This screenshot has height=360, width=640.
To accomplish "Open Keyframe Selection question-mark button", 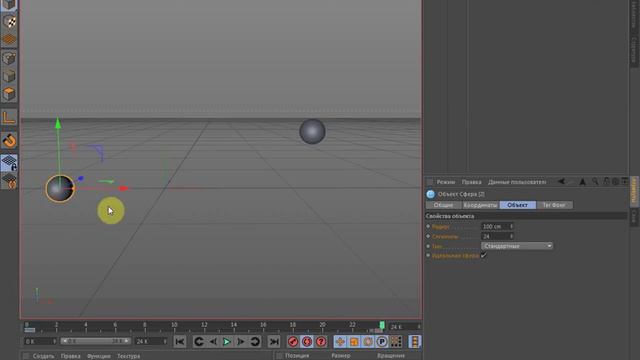I will tap(321, 342).
